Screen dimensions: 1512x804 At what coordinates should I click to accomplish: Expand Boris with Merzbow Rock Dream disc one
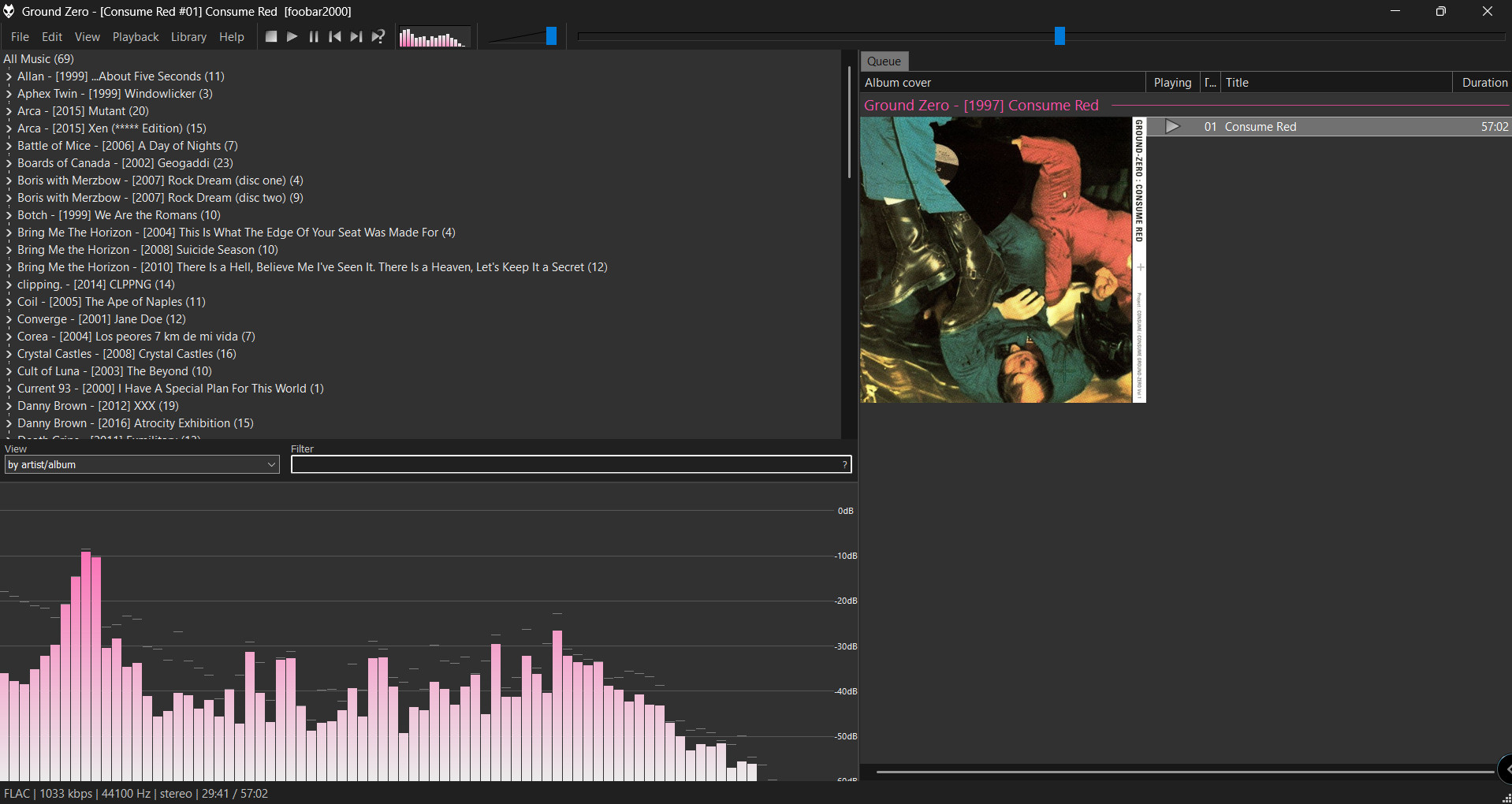pyautogui.click(x=9, y=181)
